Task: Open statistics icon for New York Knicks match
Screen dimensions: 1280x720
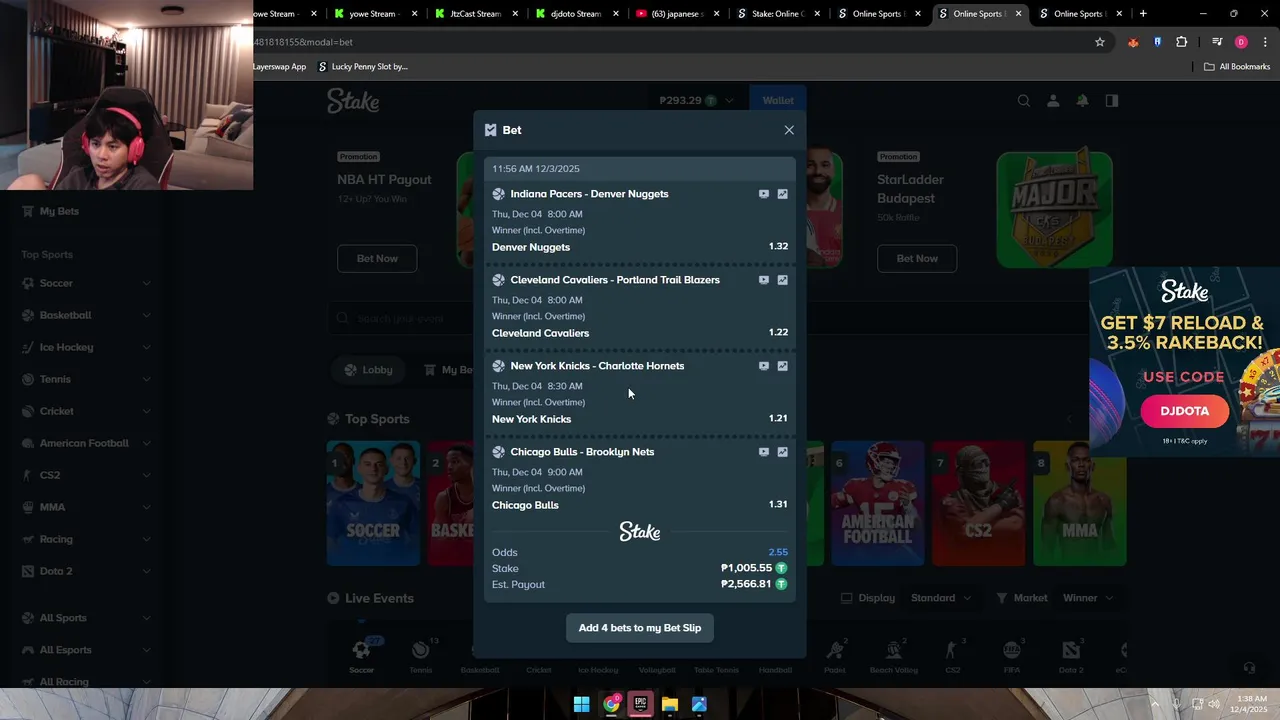Action: [782, 366]
